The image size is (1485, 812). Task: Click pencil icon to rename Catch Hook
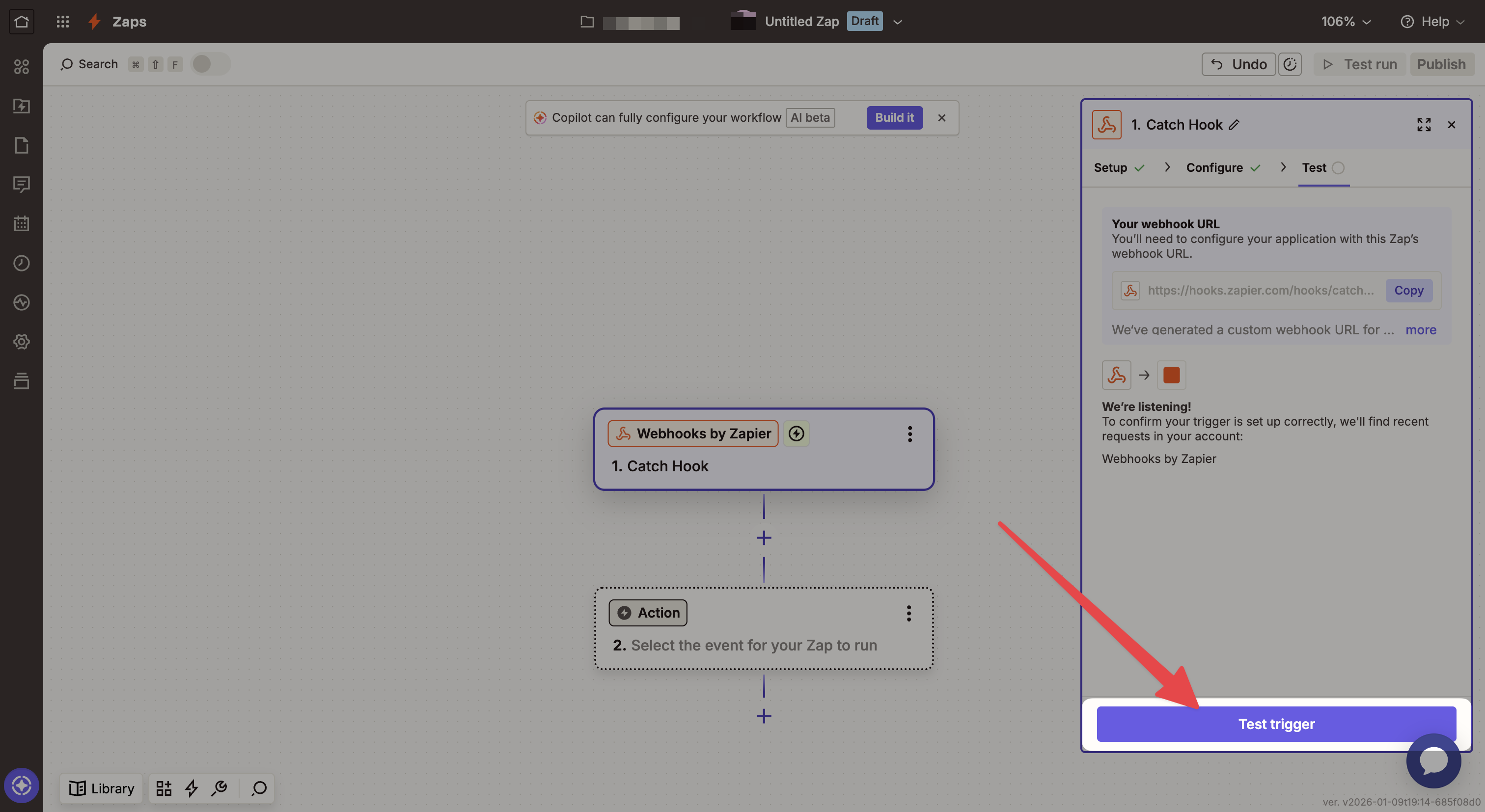coord(1234,125)
